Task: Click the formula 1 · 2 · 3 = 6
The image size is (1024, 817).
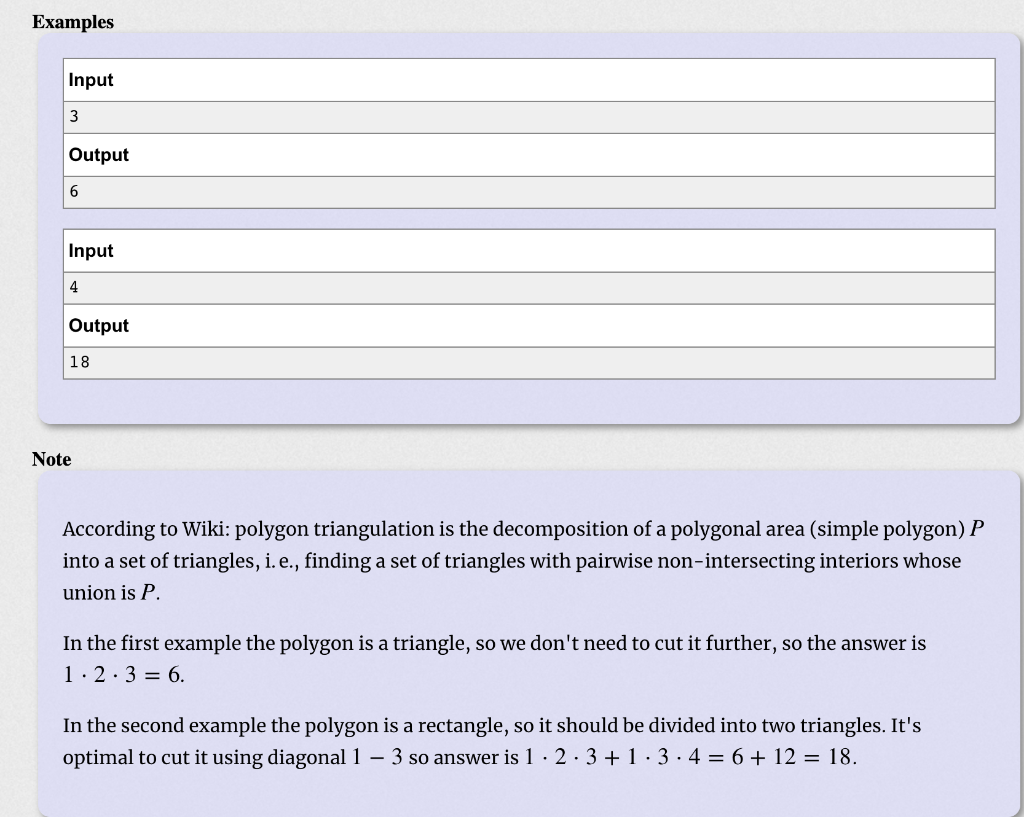Action: coord(123,675)
